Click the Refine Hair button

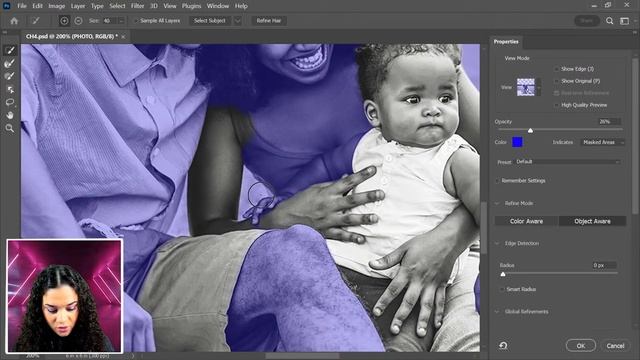pos(269,21)
